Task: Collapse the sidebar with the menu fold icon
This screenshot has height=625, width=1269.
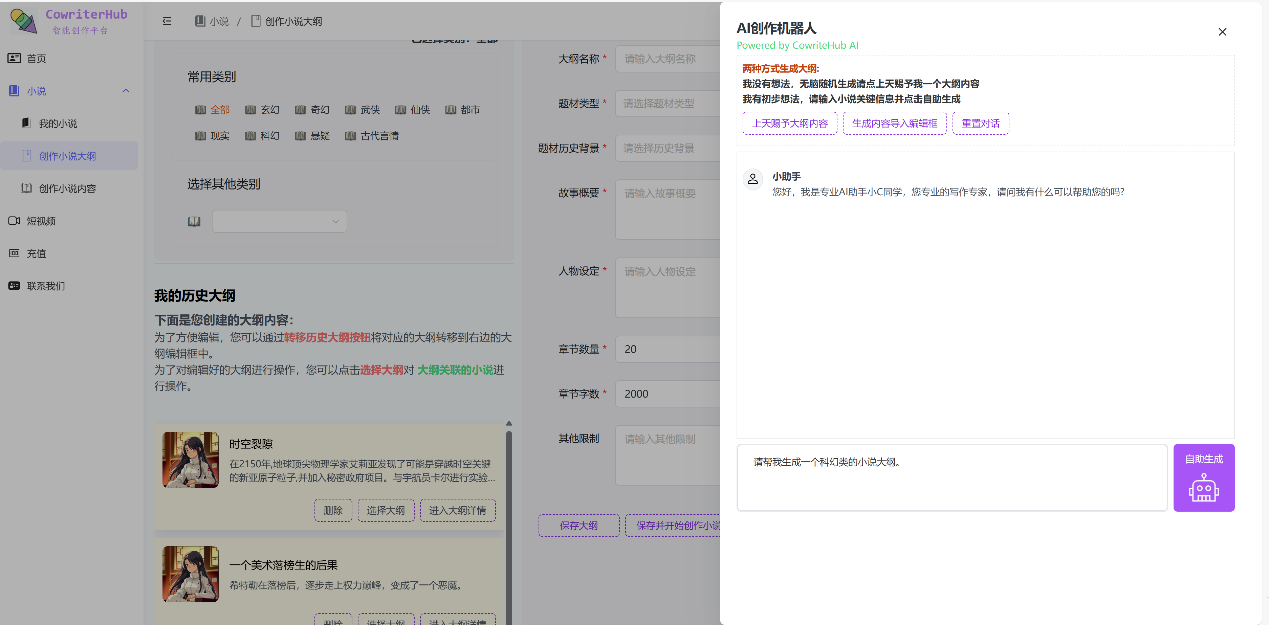Action: coord(167,21)
